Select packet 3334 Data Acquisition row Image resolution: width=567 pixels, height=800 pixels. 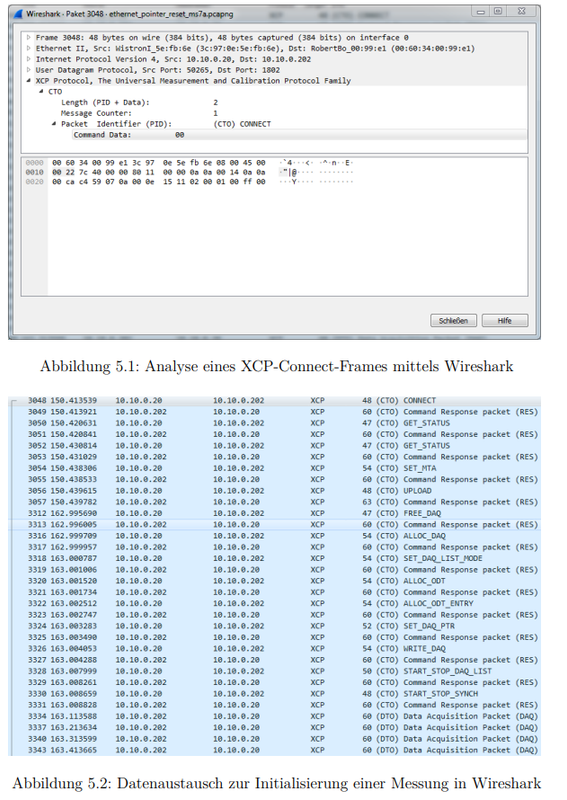pyautogui.click(x=275, y=716)
